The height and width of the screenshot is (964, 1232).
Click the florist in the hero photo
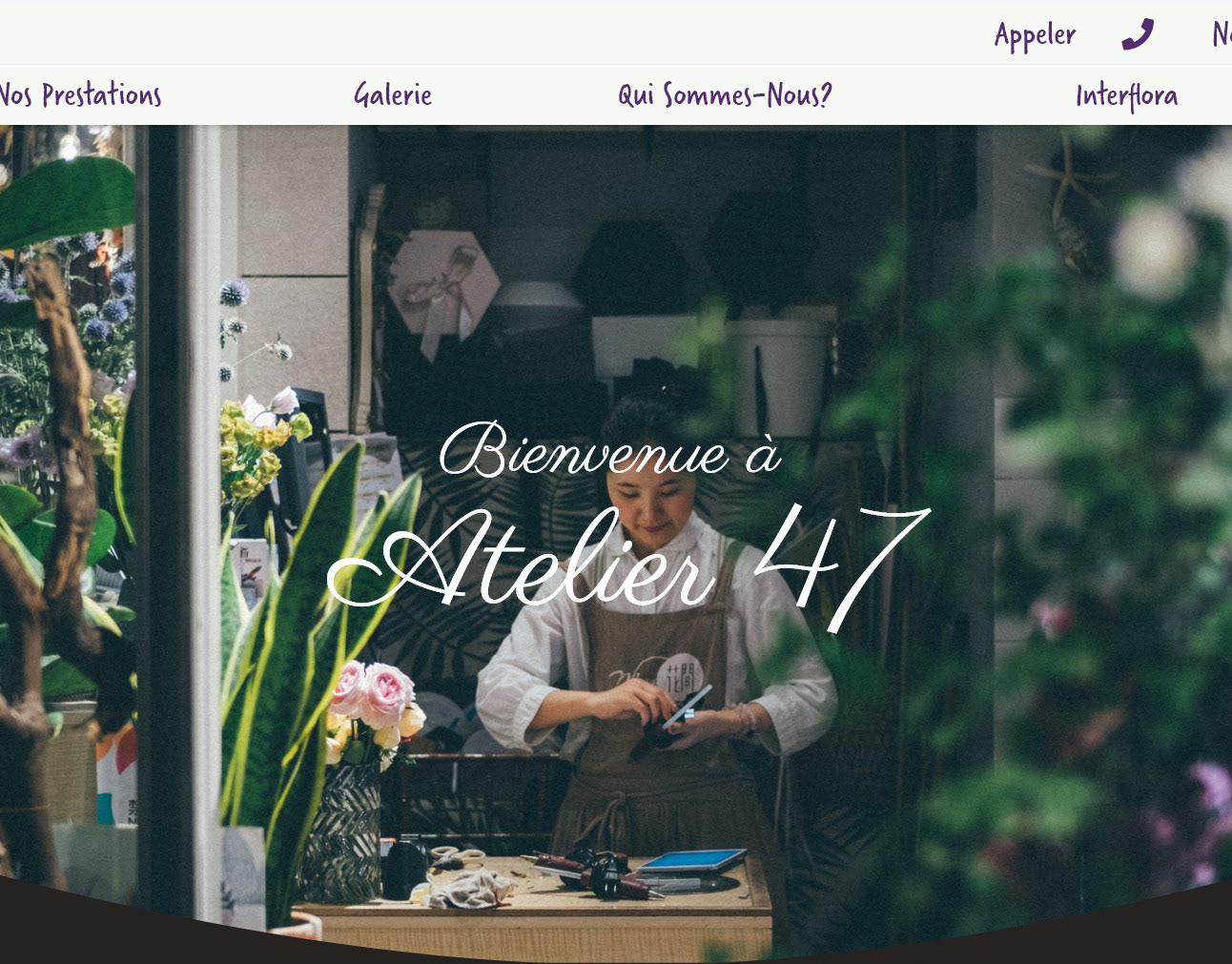(658, 648)
